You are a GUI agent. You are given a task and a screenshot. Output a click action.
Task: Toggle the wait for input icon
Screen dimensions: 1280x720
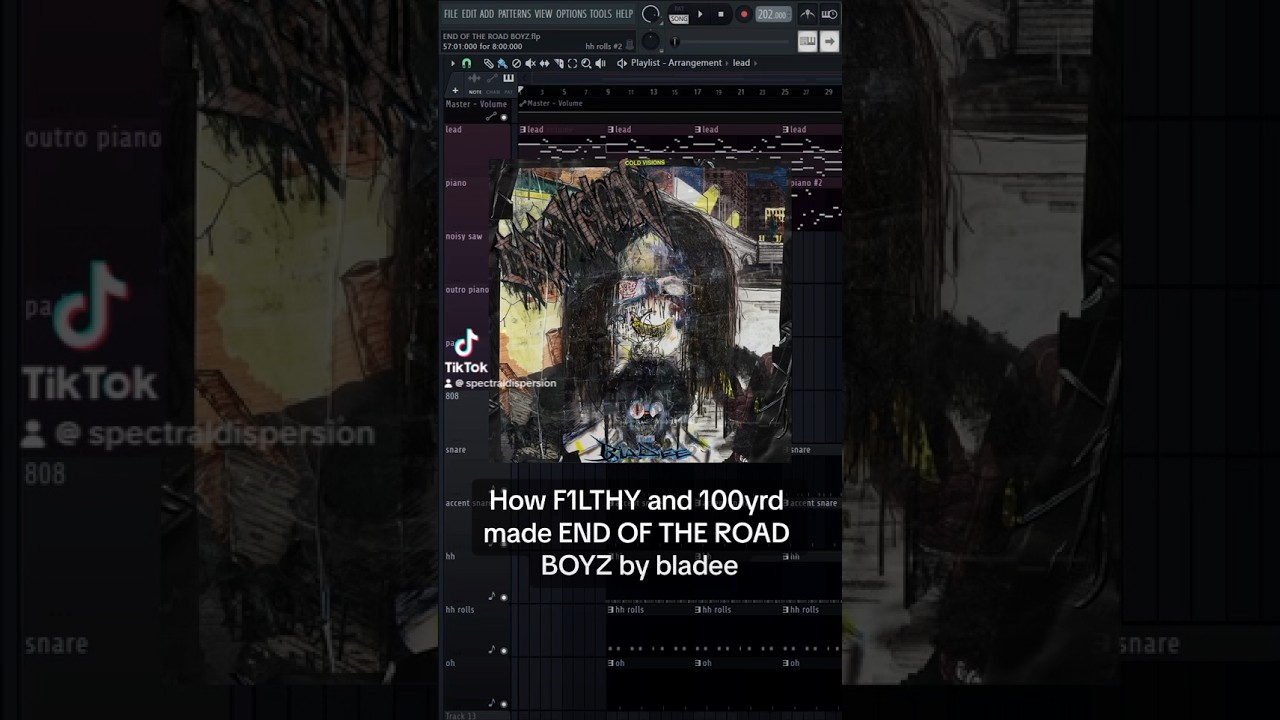pos(829,14)
